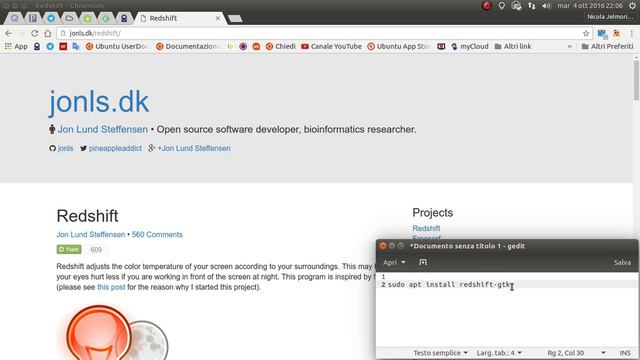Open the network indicator with two arrows
The width and height of the screenshot is (640, 360).
click(x=531, y=6)
